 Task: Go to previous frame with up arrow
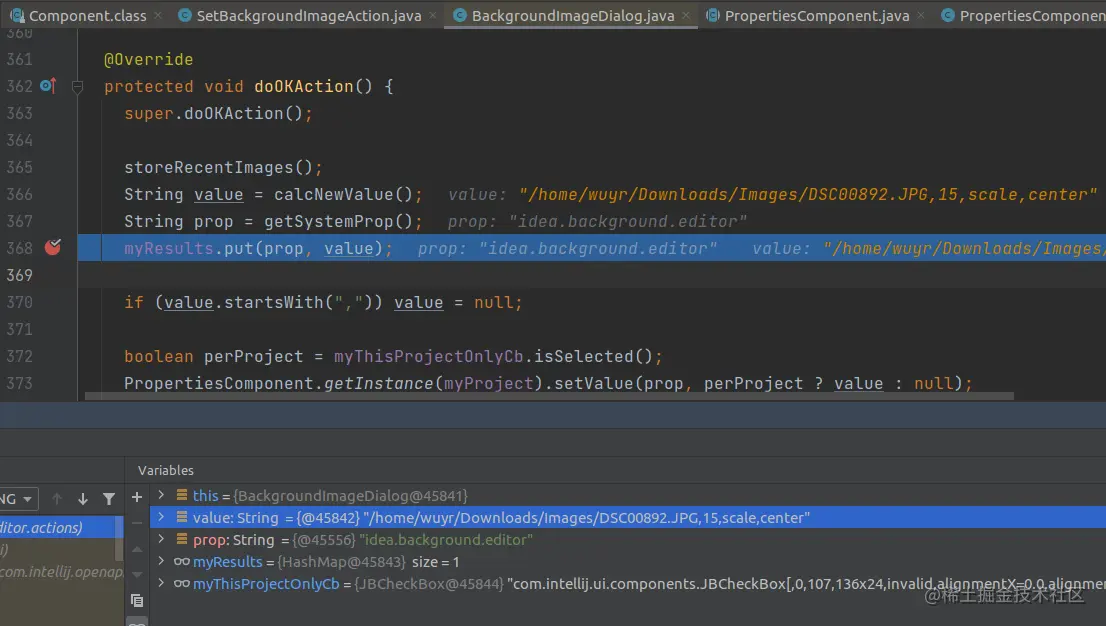[57, 499]
